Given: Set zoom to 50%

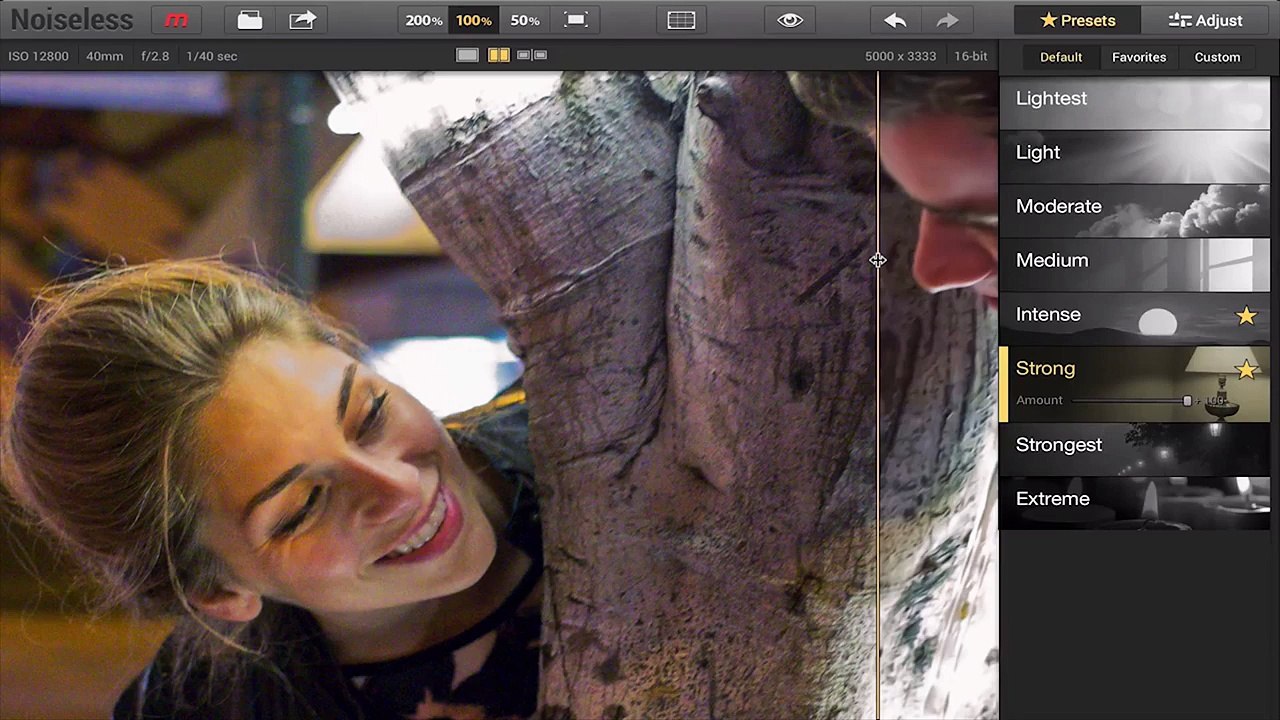Looking at the screenshot, I should tap(524, 20).
